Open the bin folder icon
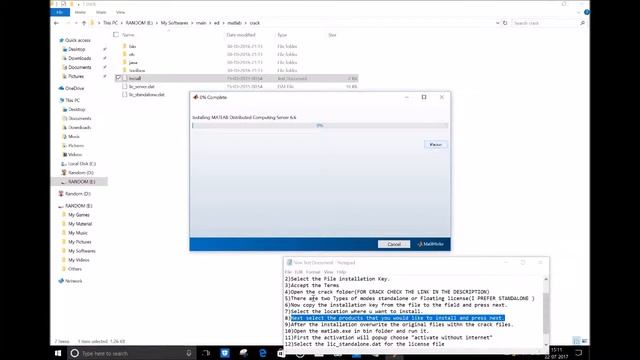 pos(125,47)
